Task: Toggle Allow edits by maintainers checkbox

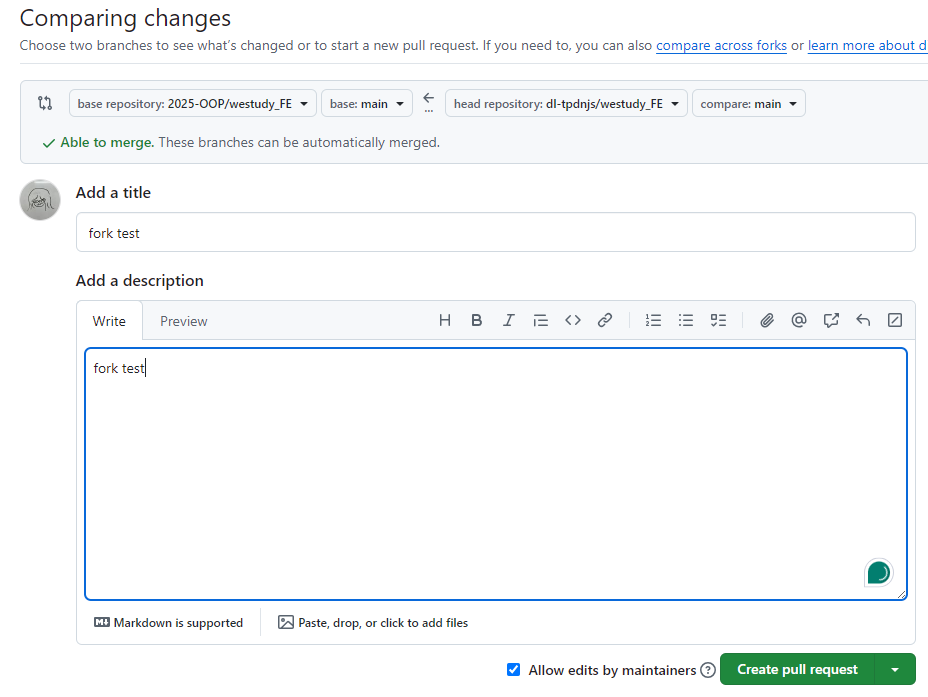Action: 514,670
